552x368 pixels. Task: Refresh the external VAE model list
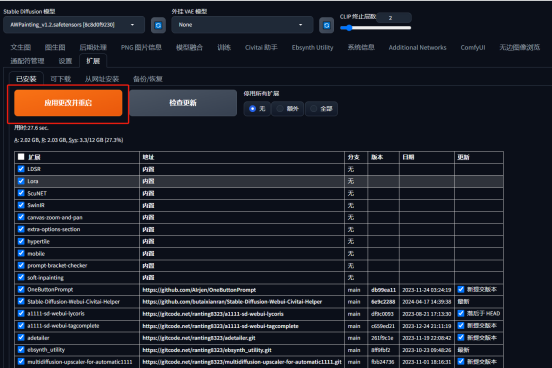tap(326, 25)
